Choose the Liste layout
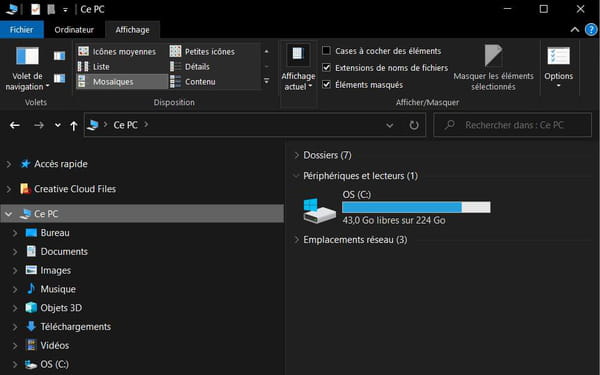600x375 pixels. (x=94, y=67)
